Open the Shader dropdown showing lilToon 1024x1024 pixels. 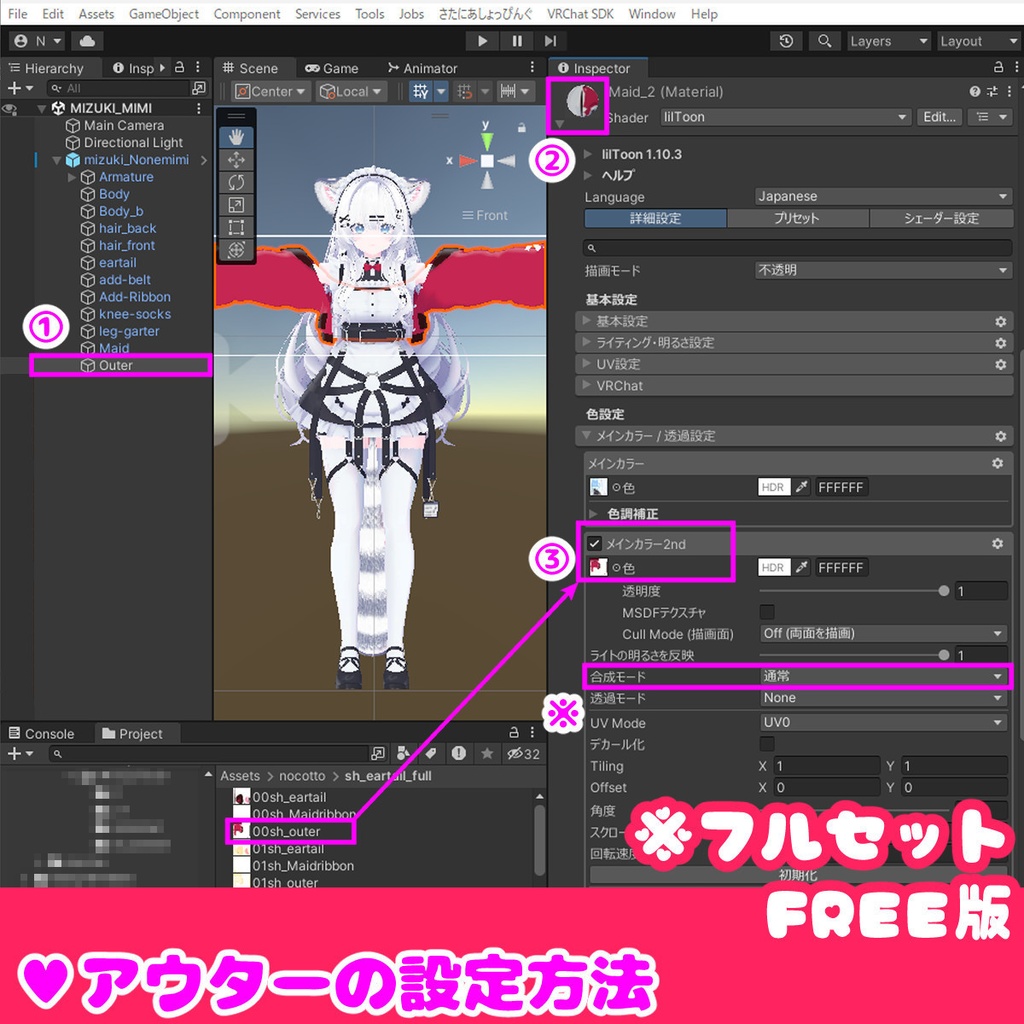point(785,117)
